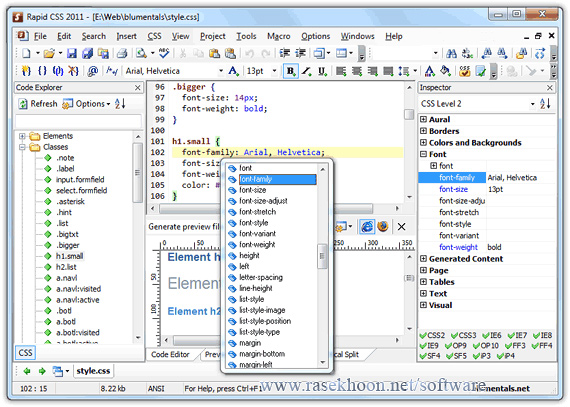
Task: Open the CSS Level 2 dropdown in Inspector
Action: coord(532,104)
